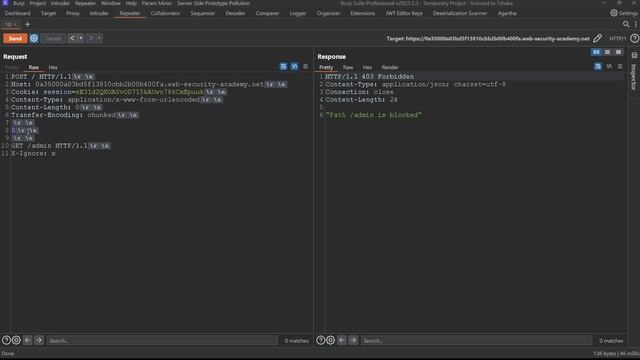Viewport: 640px width, 360px height.
Task: Focus the response search input field
Action: point(476,340)
